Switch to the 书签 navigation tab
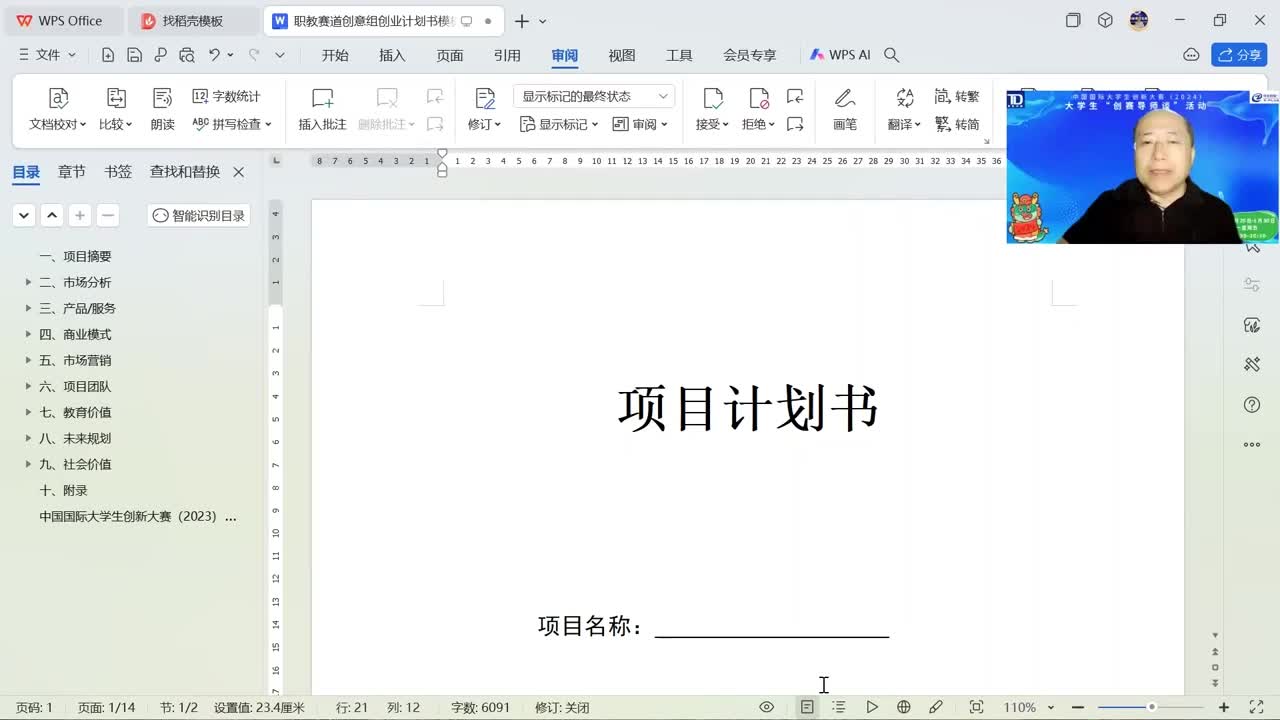This screenshot has height=720, width=1280. tap(118, 172)
